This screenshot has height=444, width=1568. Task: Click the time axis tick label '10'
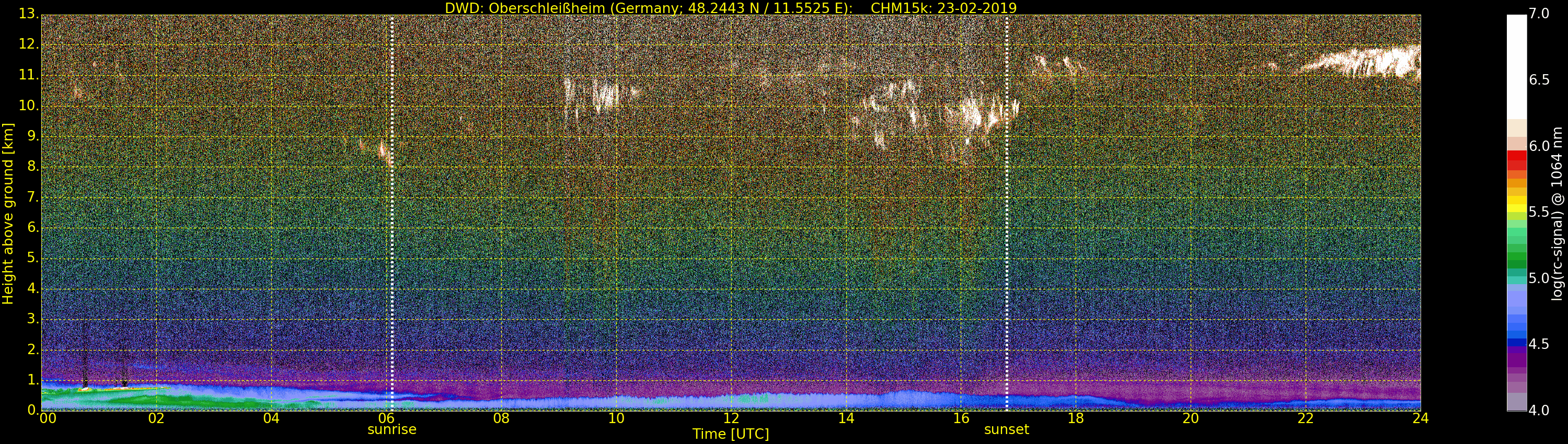pyautogui.click(x=616, y=418)
